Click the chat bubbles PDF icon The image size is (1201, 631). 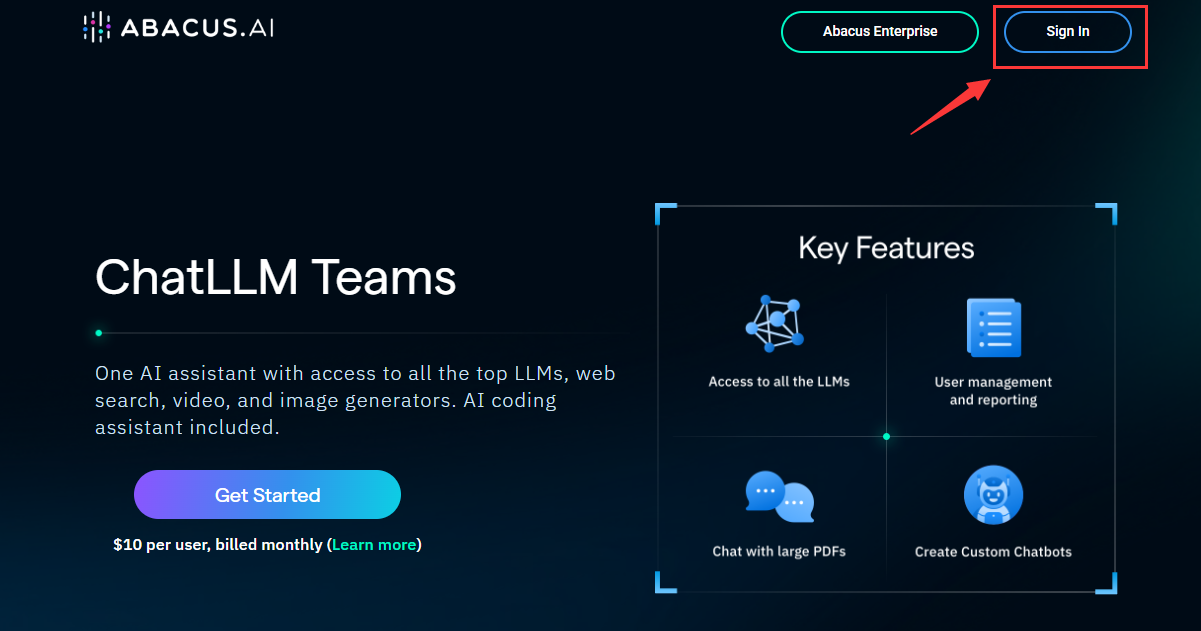click(x=779, y=497)
